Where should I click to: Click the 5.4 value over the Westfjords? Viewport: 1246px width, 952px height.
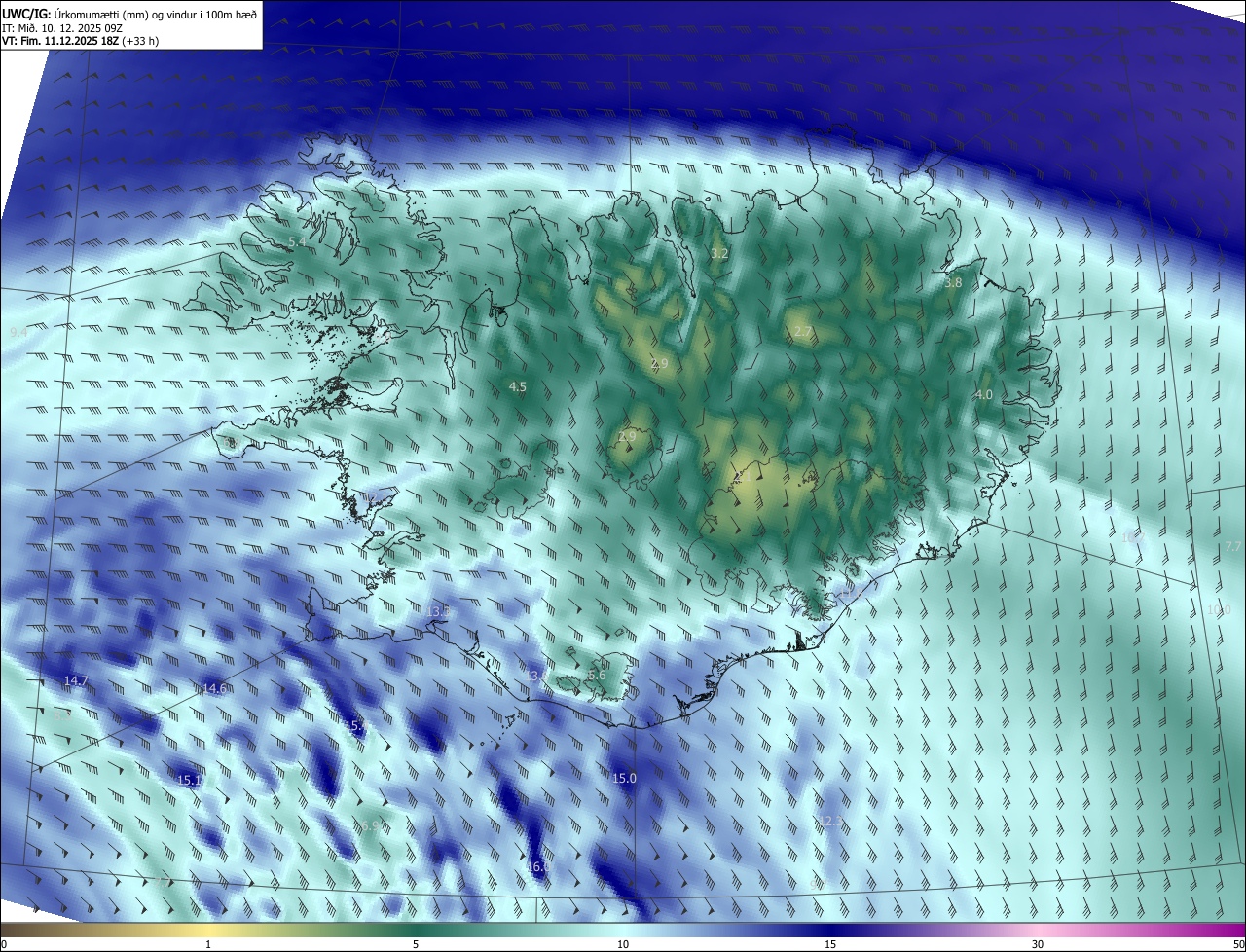point(297,241)
